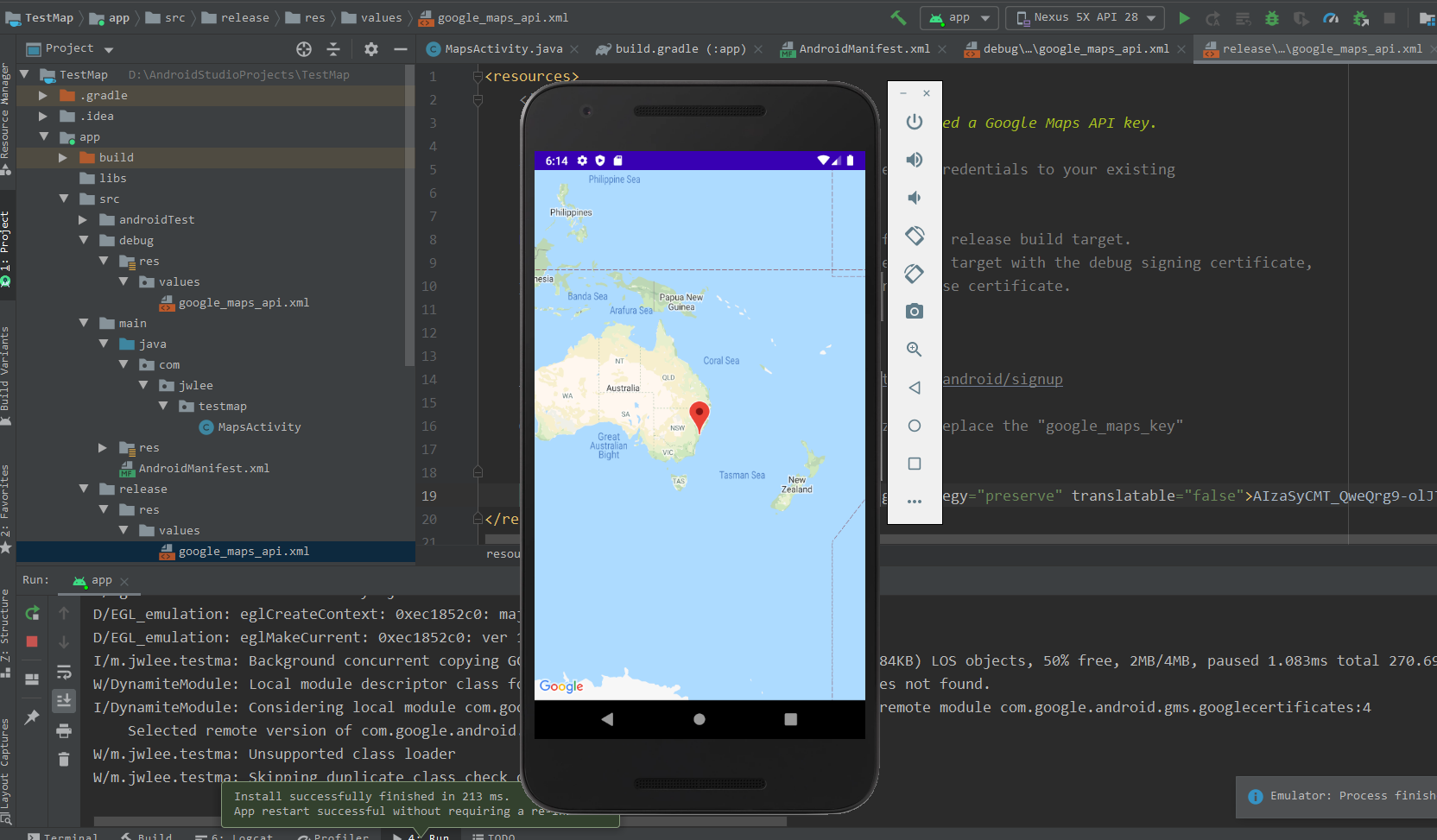The width and height of the screenshot is (1437, 840).
Task: Click the Project tree vertical scrollbar
Action: coord(409,216)
